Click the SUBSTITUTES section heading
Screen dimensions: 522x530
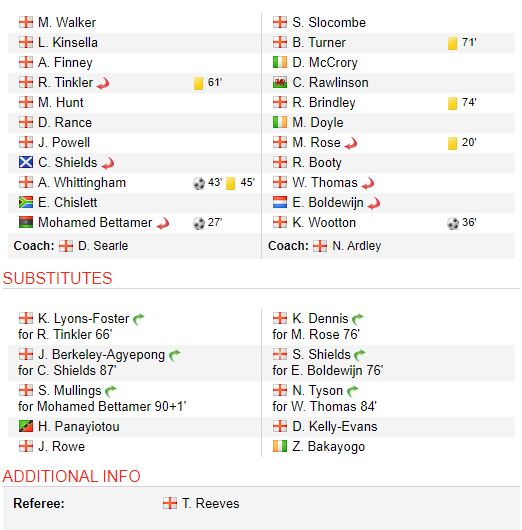click(x=57, y=278)
